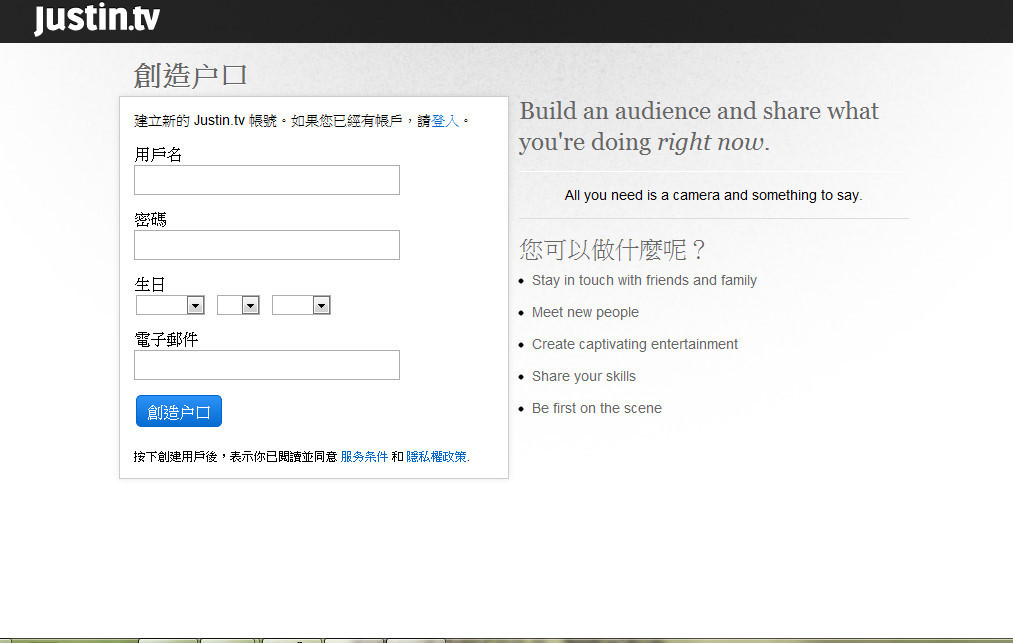
Task: Click the 'Share your skills' bullet
Action: (584, 376)
